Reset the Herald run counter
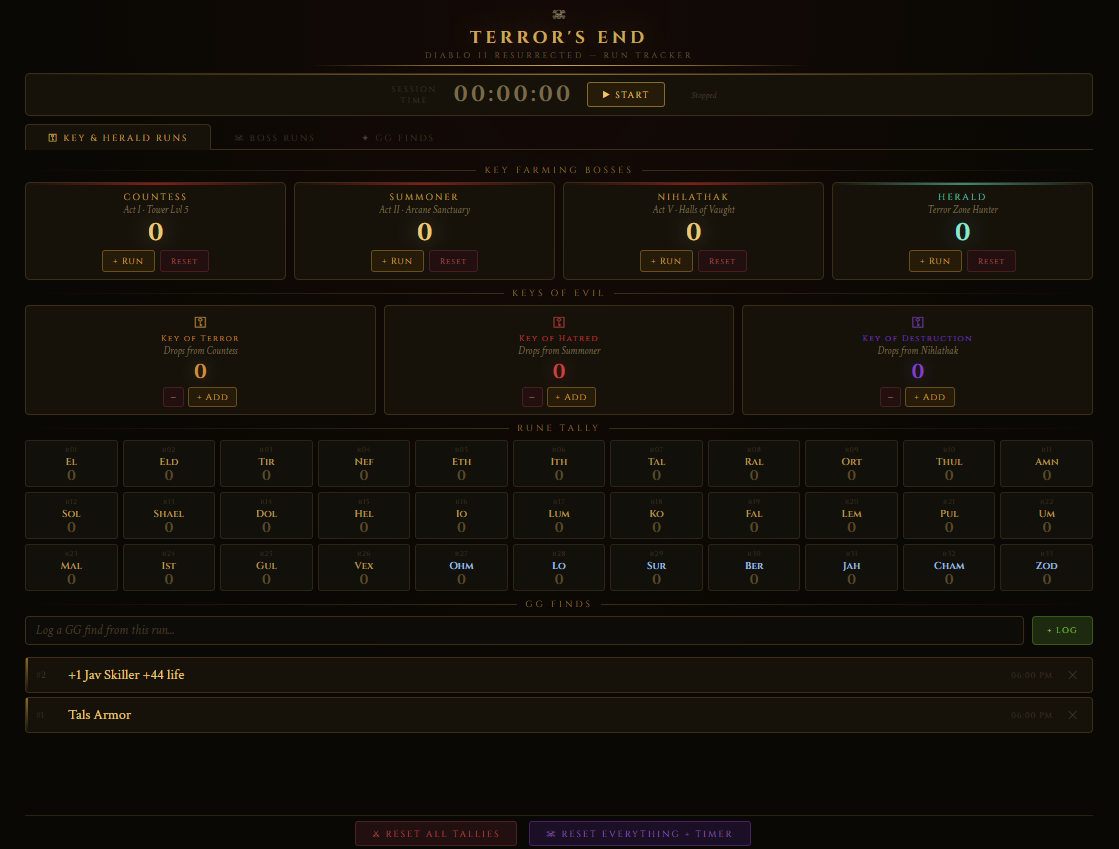 point(991,261)
